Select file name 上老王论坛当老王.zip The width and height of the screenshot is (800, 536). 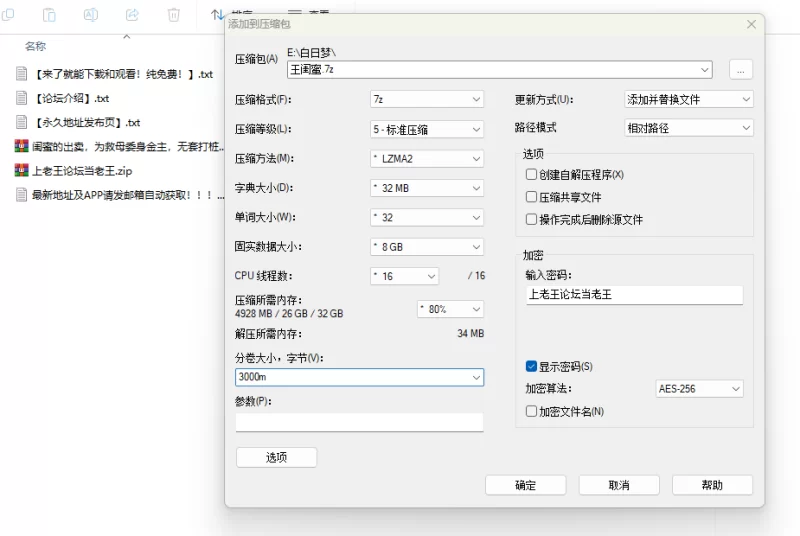coord(82,171)
